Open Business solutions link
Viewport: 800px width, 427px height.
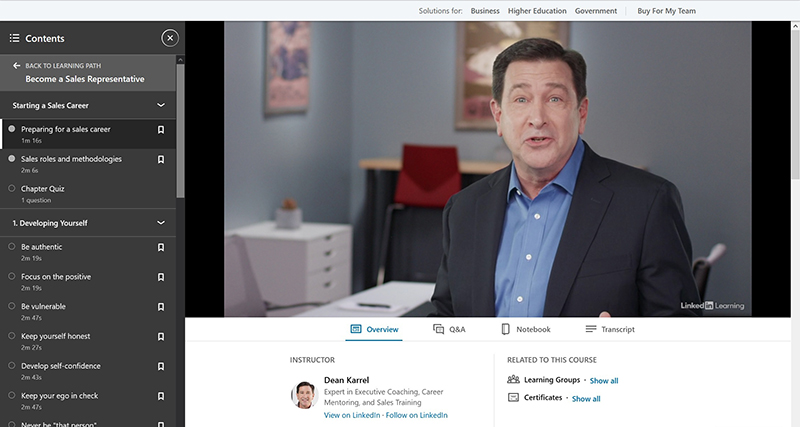tap(485, 11)
